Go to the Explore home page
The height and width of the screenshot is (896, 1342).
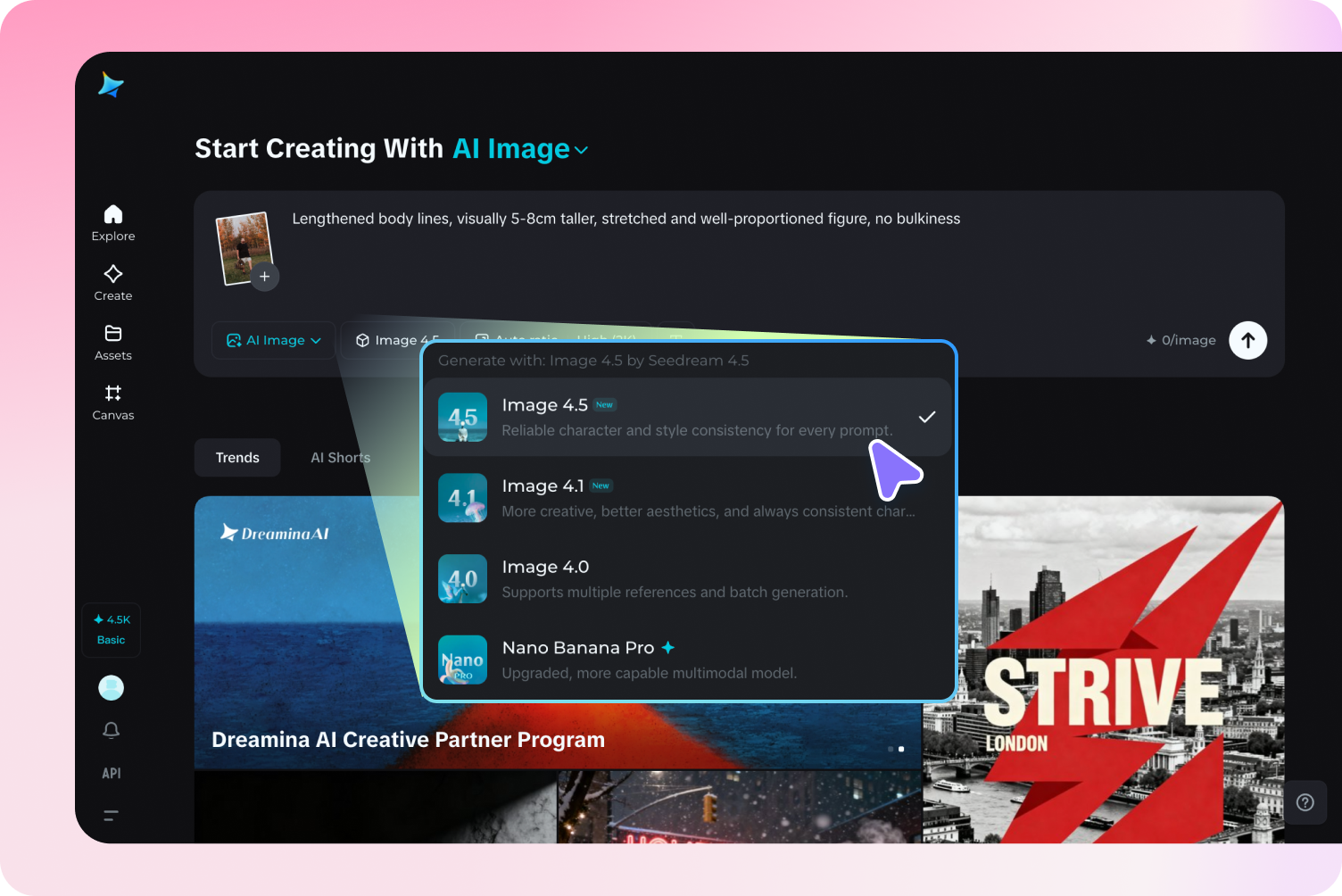pyautogui.click(x=113, y=223)
